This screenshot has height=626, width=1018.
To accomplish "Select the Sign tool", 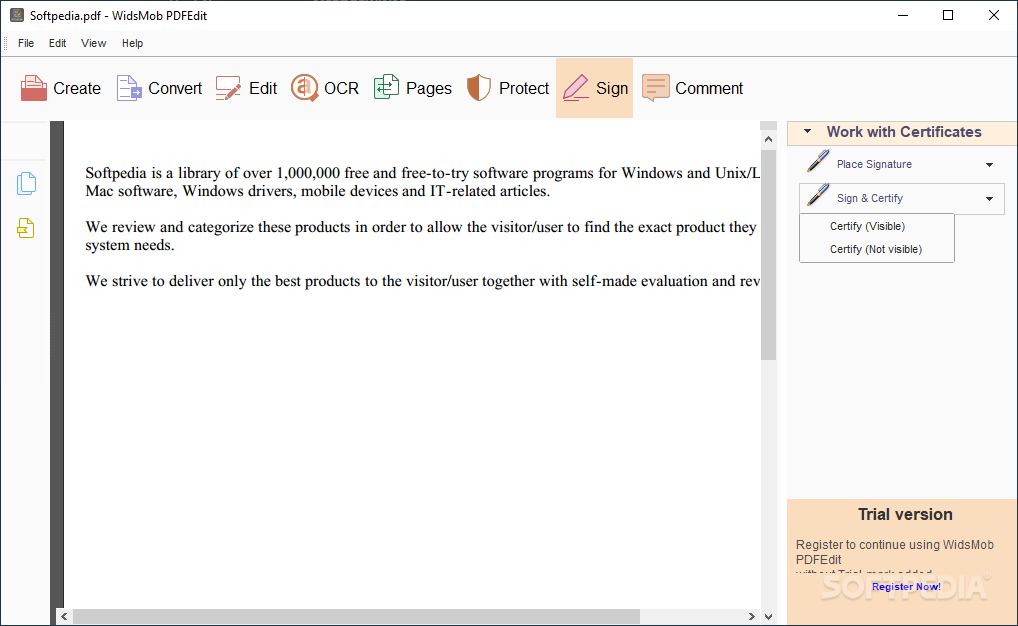I will point(595,88).
